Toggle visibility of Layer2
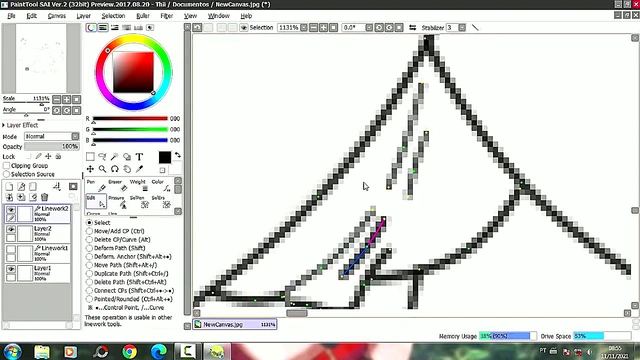Viewport: 640px width, 360px height. [x=11, y=229]
